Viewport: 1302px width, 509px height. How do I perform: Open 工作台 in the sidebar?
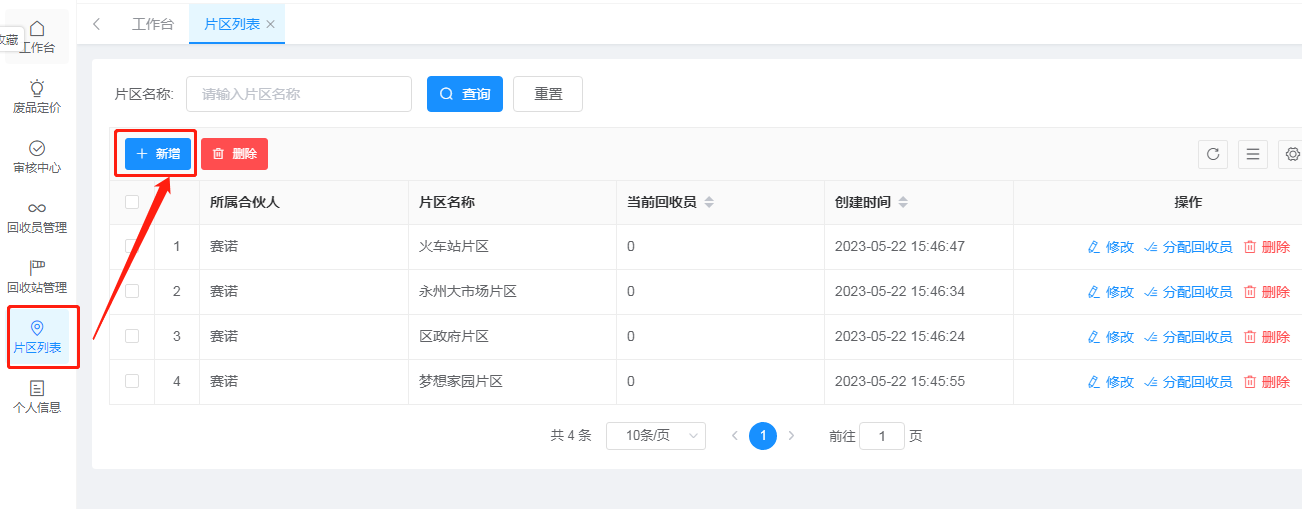[x=37, y=37]
